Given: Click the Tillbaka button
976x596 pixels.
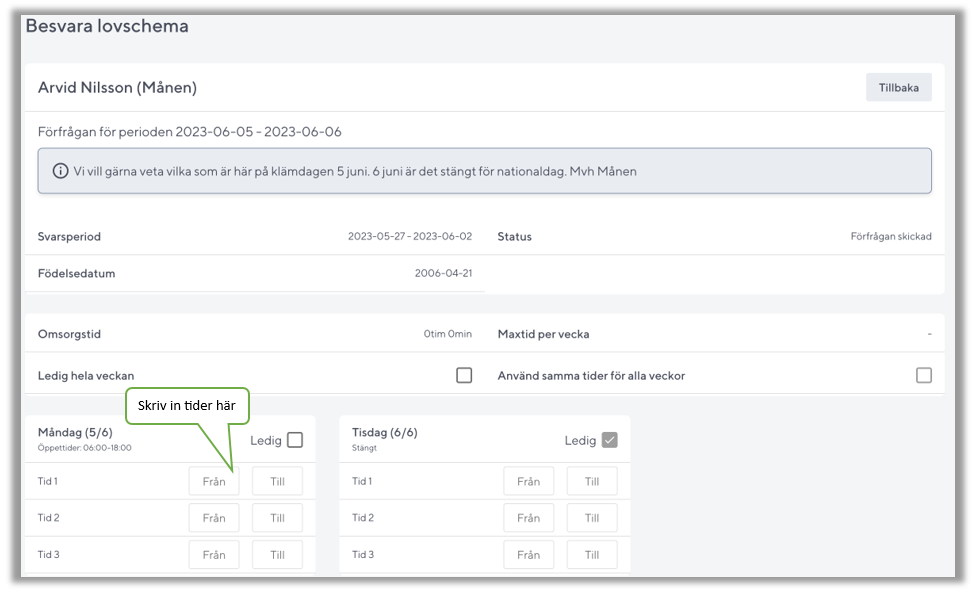Looking at the screenshot, I should click(898, 88).
